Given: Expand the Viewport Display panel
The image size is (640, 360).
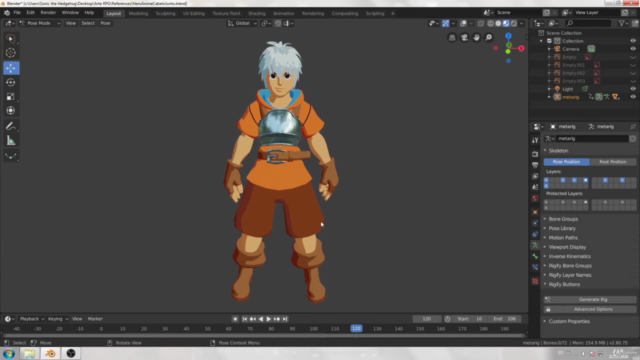Looking at the screenshot, I should 567,247.
